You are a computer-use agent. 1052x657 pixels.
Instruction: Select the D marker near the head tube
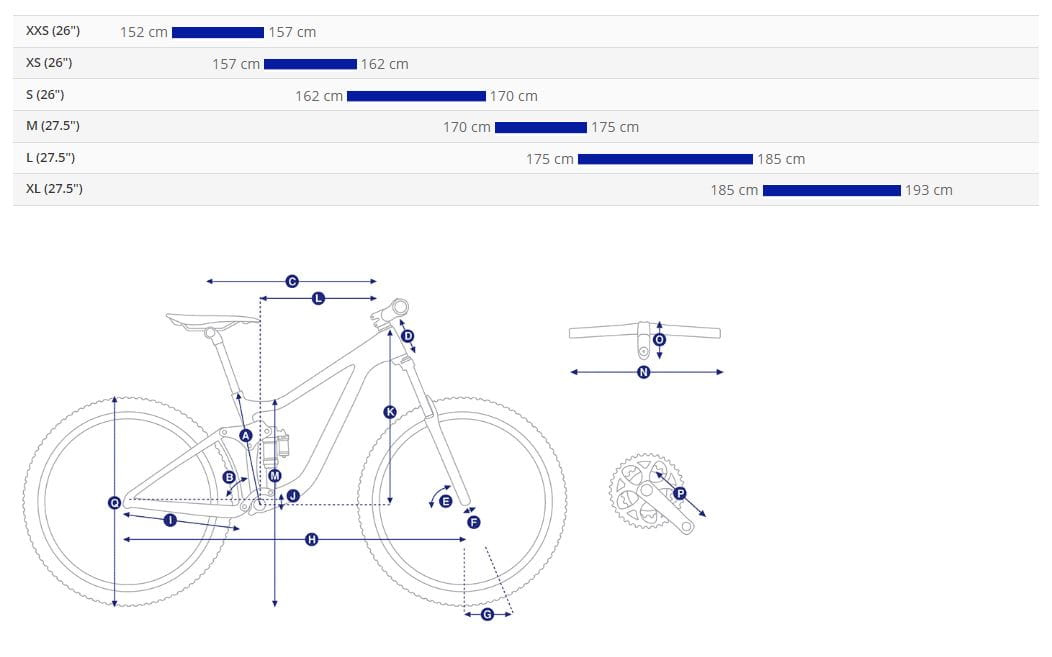coord(407,336)
